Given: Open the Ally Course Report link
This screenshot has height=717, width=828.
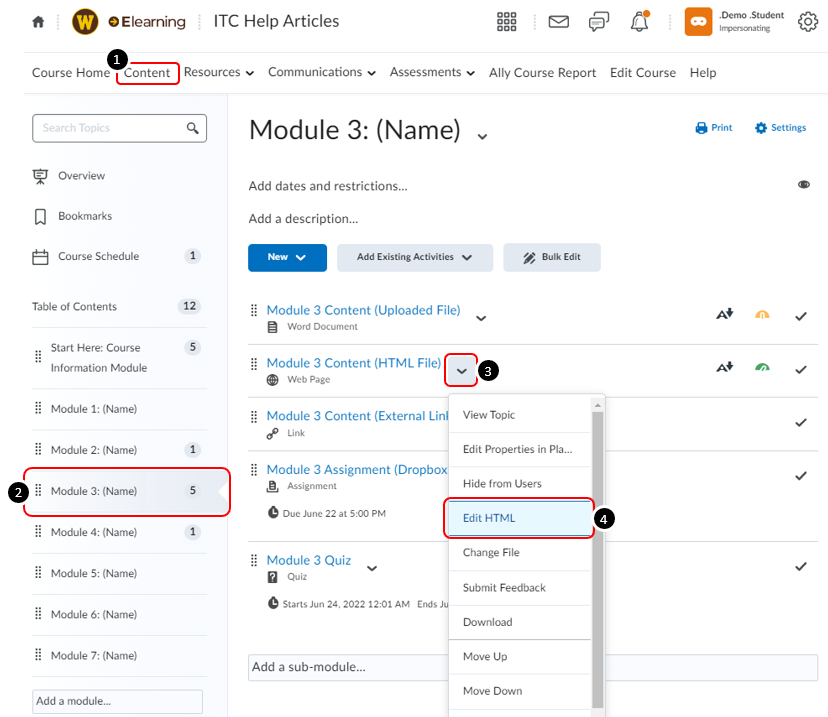Looking at the screenshot, I should [542, 72].
